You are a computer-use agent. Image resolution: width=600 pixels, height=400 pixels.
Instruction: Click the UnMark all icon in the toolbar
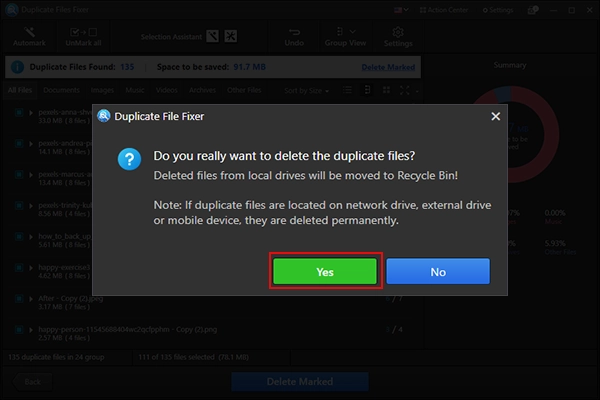tap(83, 32)
